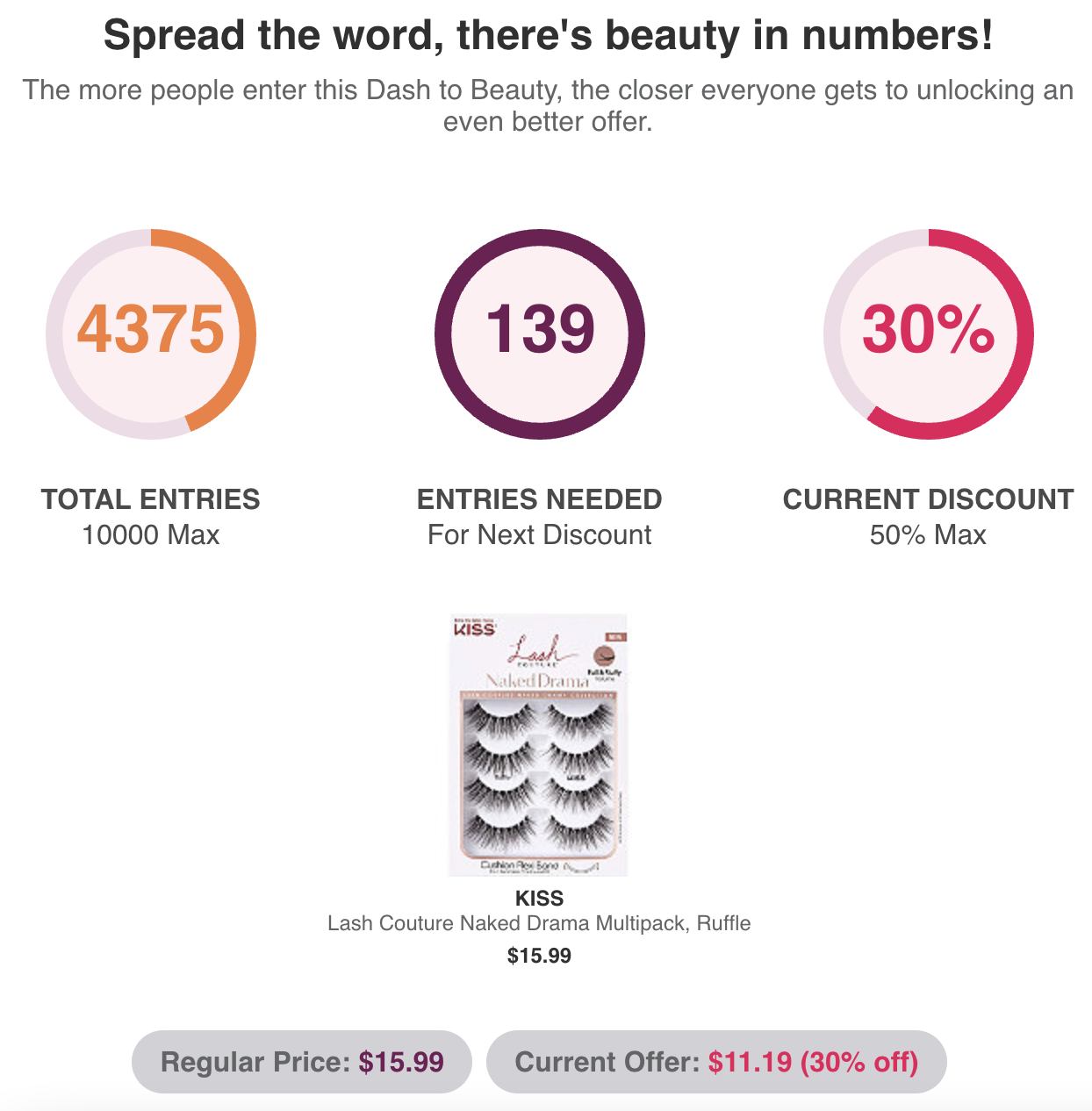Click the orange 4375 total entries circle
This screenshot has width=1092, height=1111.
(151, 333)
